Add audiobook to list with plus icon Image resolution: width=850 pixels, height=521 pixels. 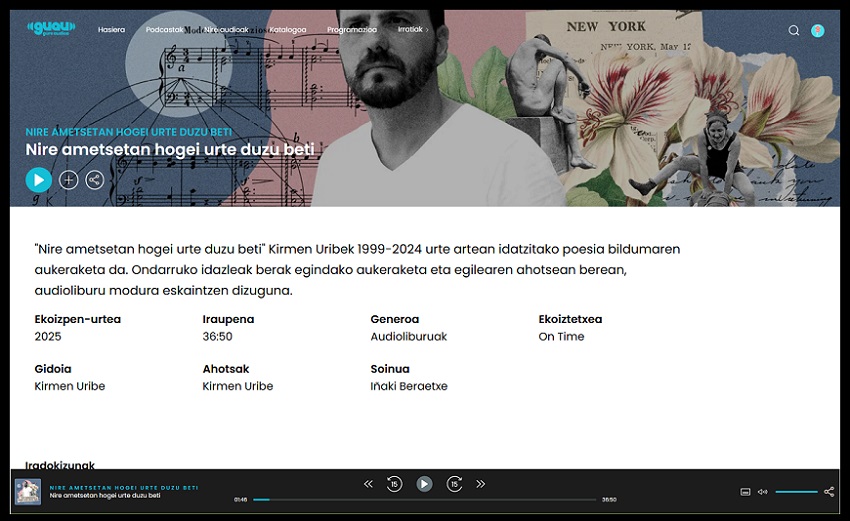(x=68, y=180)
